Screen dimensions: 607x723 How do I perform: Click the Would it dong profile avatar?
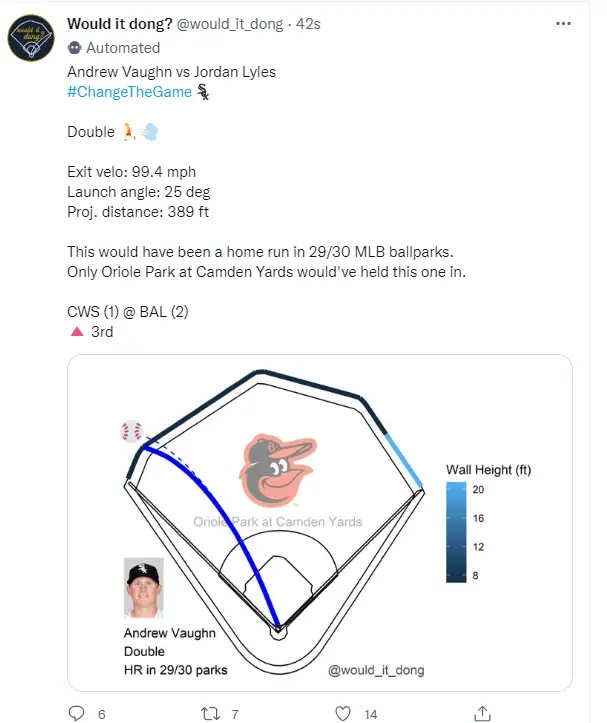(33, 40)
